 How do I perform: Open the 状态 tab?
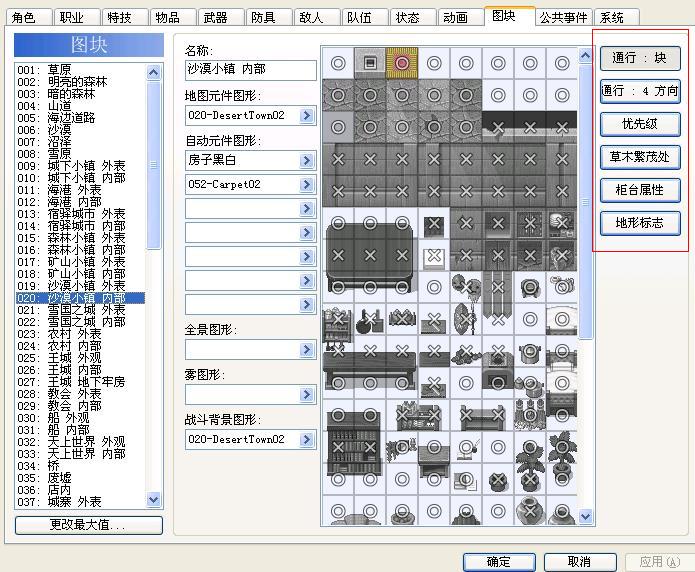[411, 17]
